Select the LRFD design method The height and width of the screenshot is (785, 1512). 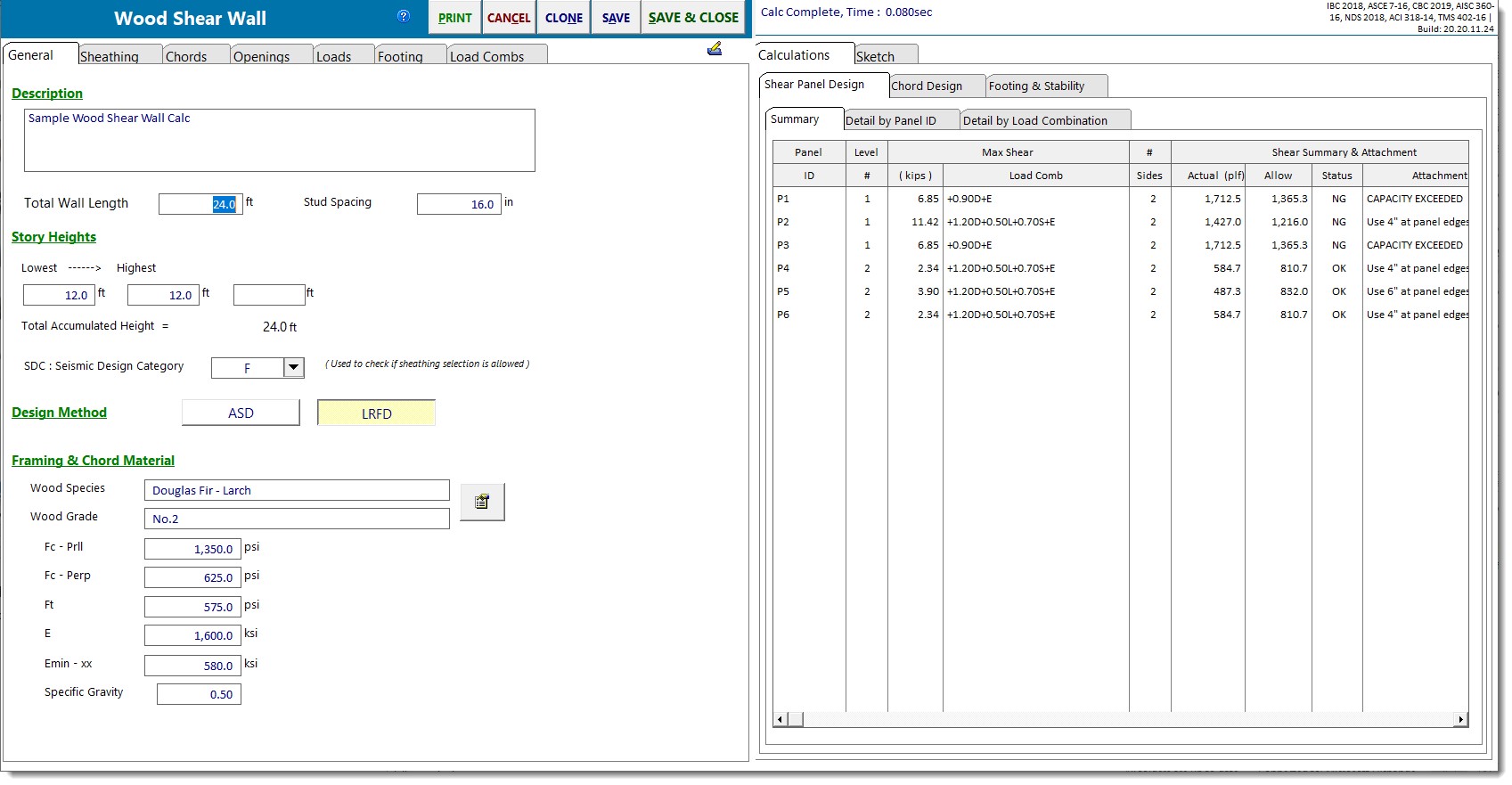376,413
